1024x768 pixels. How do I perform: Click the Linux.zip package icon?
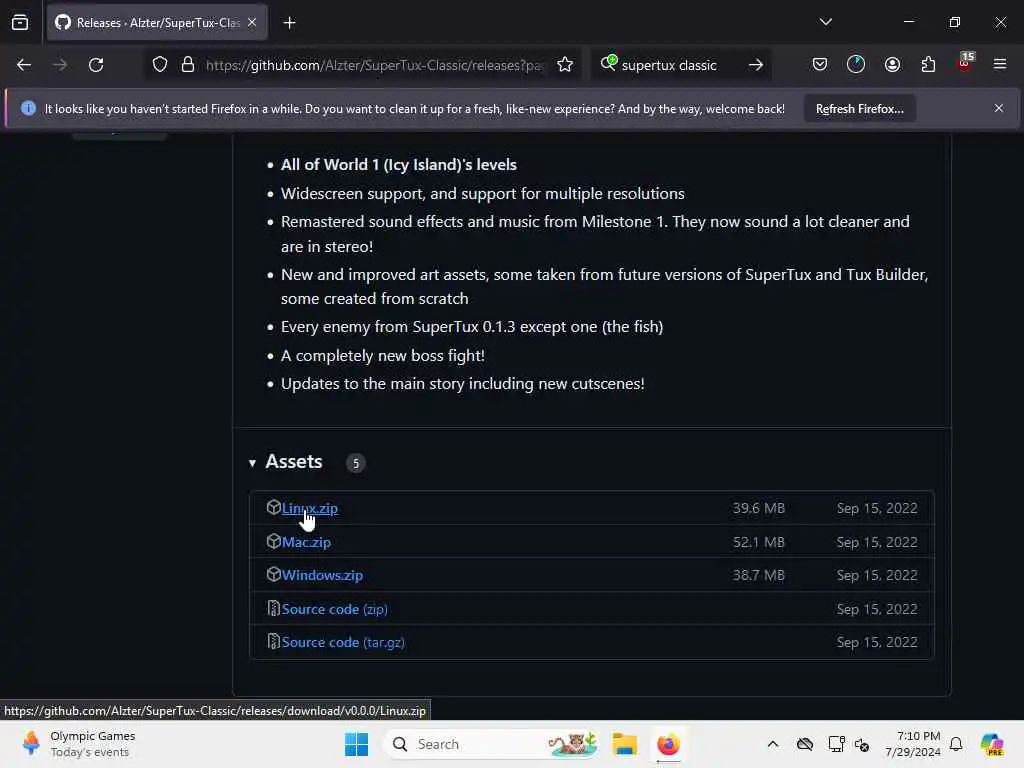pos(274,507)
